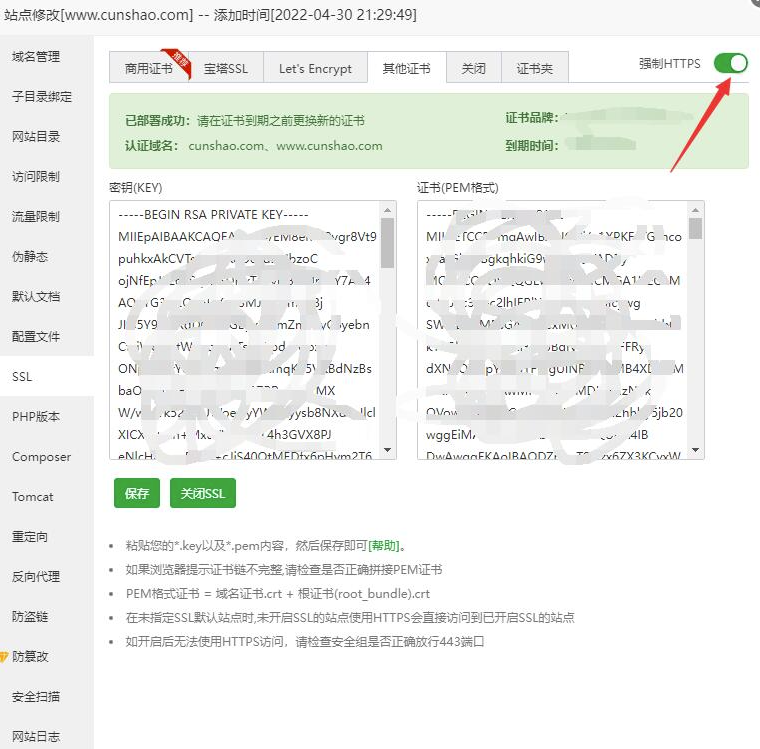Screen dimensions: 760x749
Task: Click the 密钥(KEY) scrollbar down arrow
Action: coord(388,450)
